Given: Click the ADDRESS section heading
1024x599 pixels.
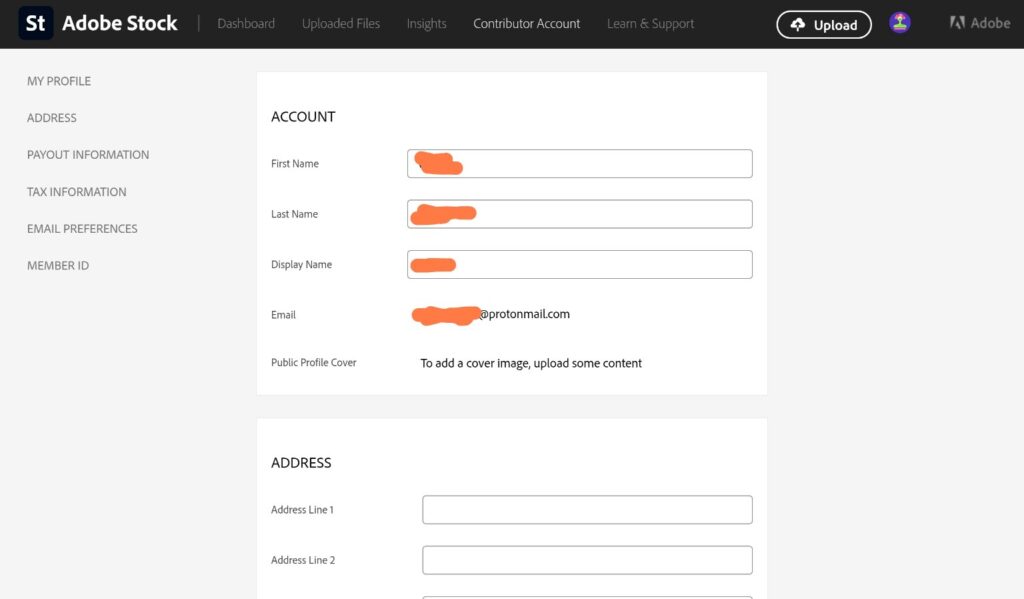Looking at the screenshot, I should [x=301, y=462].
